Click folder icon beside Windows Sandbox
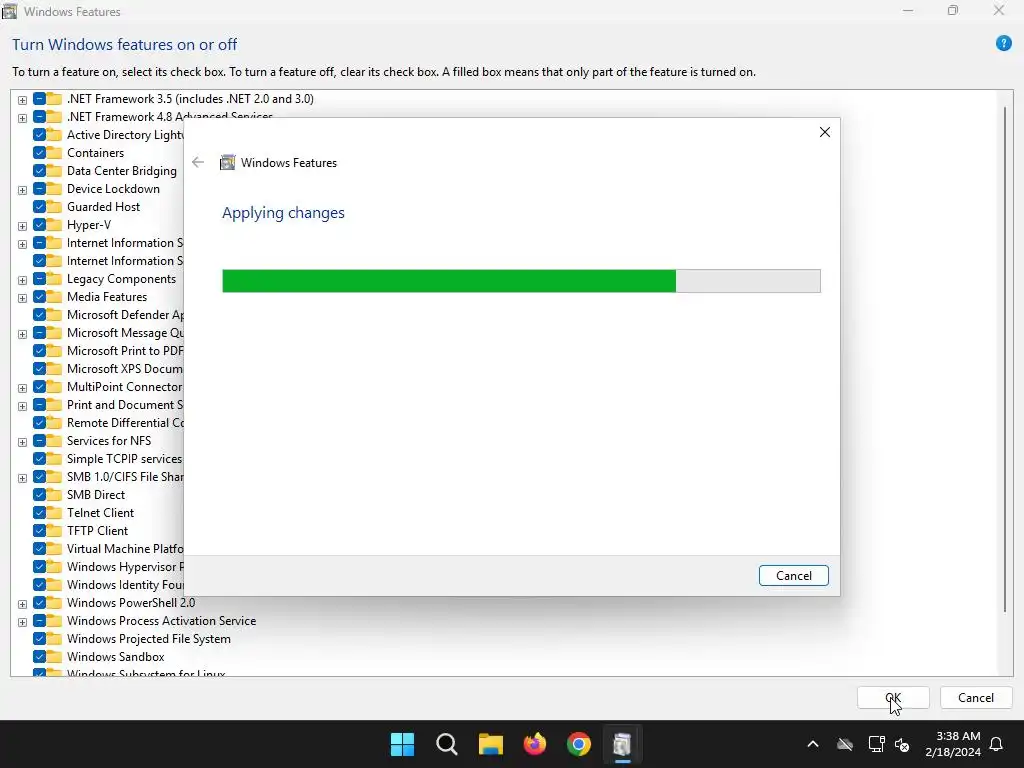 (54, 657)
